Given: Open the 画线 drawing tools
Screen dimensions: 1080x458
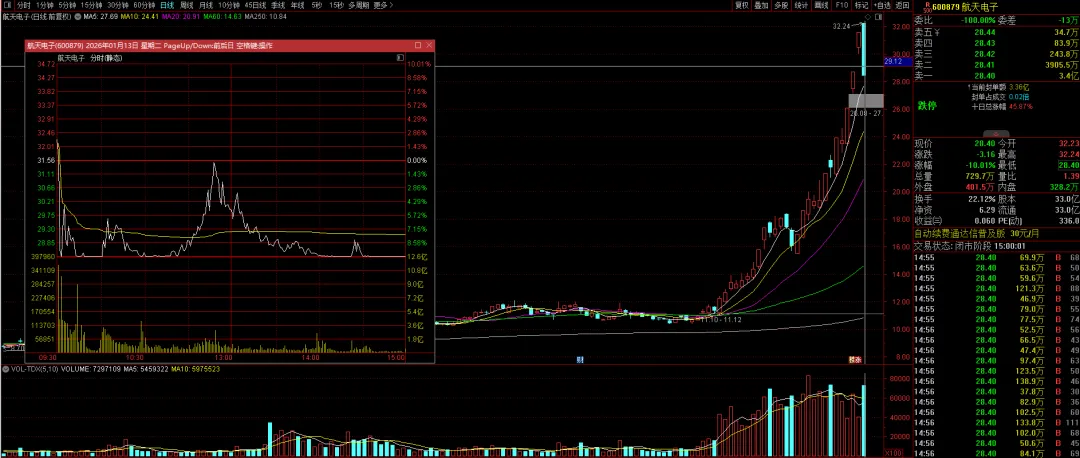Looking at the screenshot, I should click(822, 5).
